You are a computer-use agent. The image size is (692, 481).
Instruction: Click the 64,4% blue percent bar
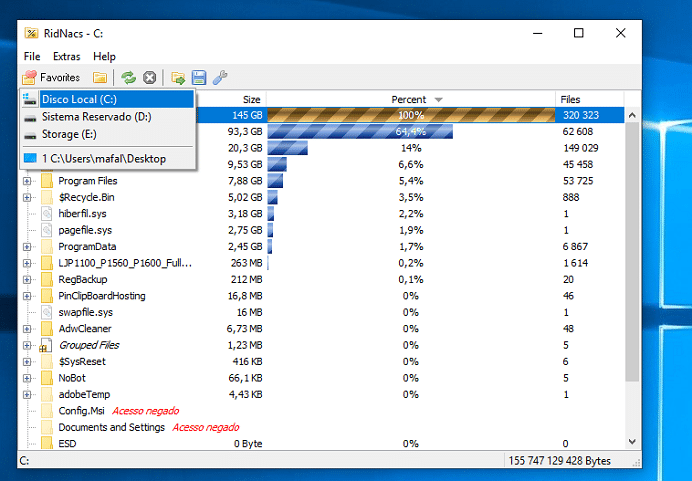pos(360,132)
